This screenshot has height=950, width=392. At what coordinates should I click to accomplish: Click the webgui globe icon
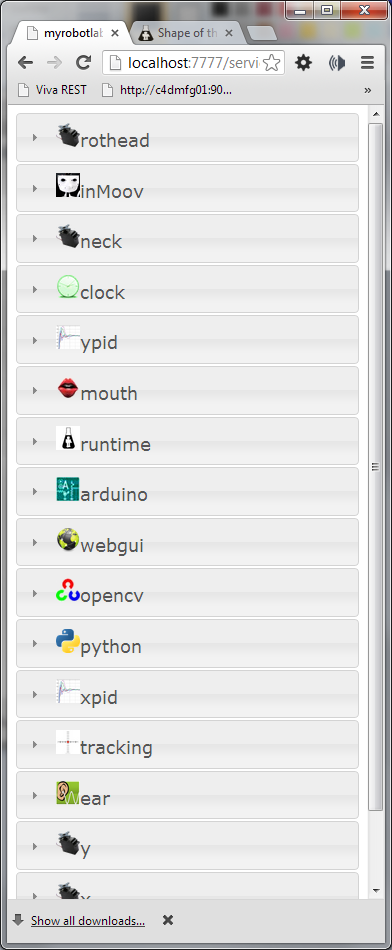[68, 540]
